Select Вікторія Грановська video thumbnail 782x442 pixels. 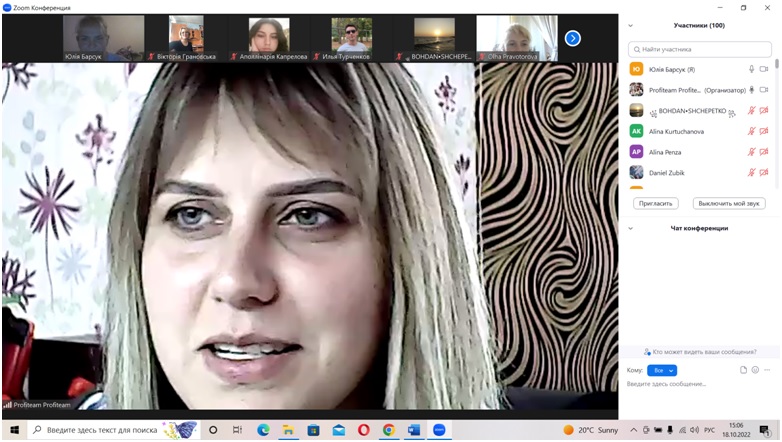click(x=186, y=38)
